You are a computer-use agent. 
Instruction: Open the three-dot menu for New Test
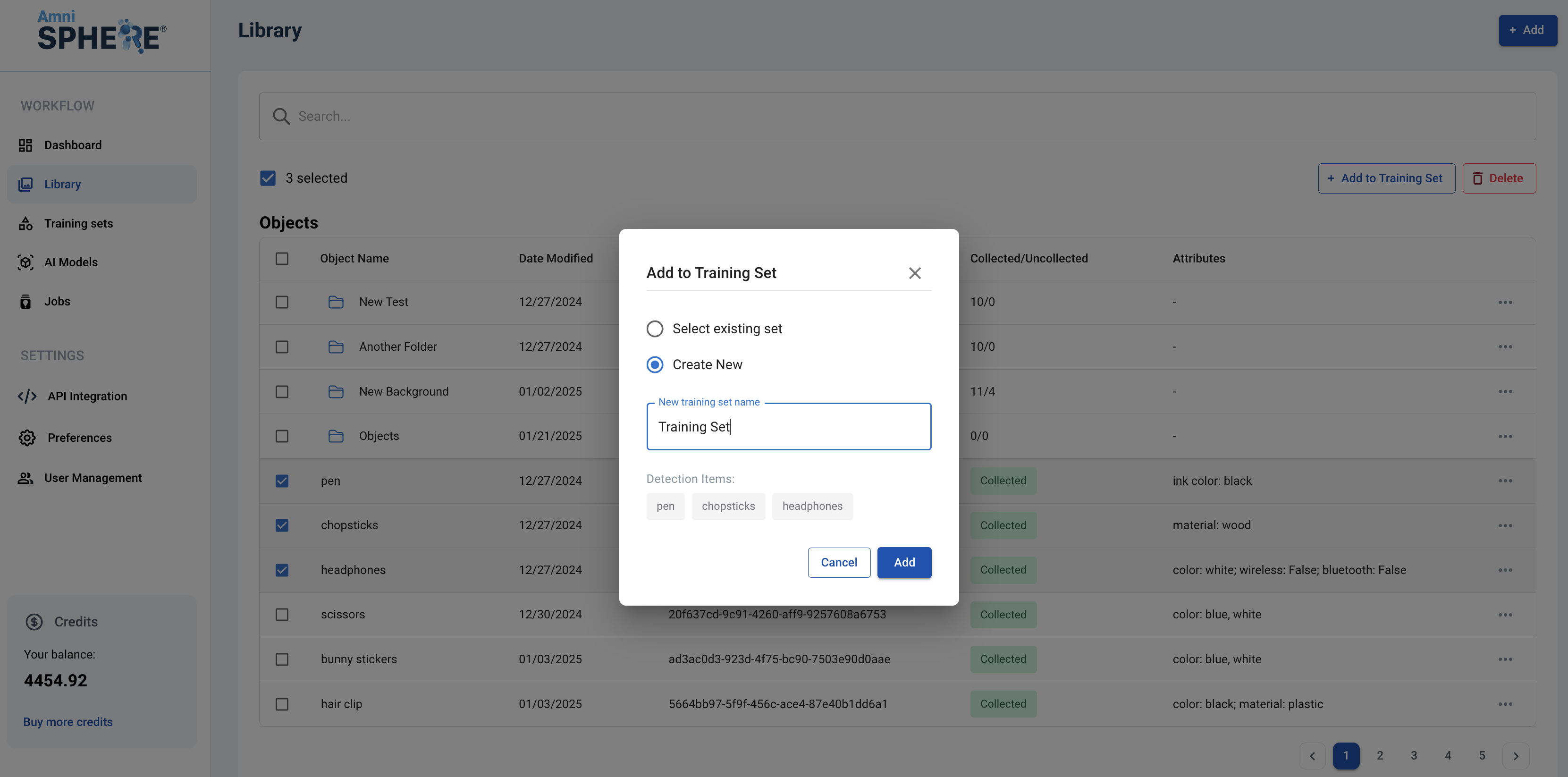coord(1505,302)
